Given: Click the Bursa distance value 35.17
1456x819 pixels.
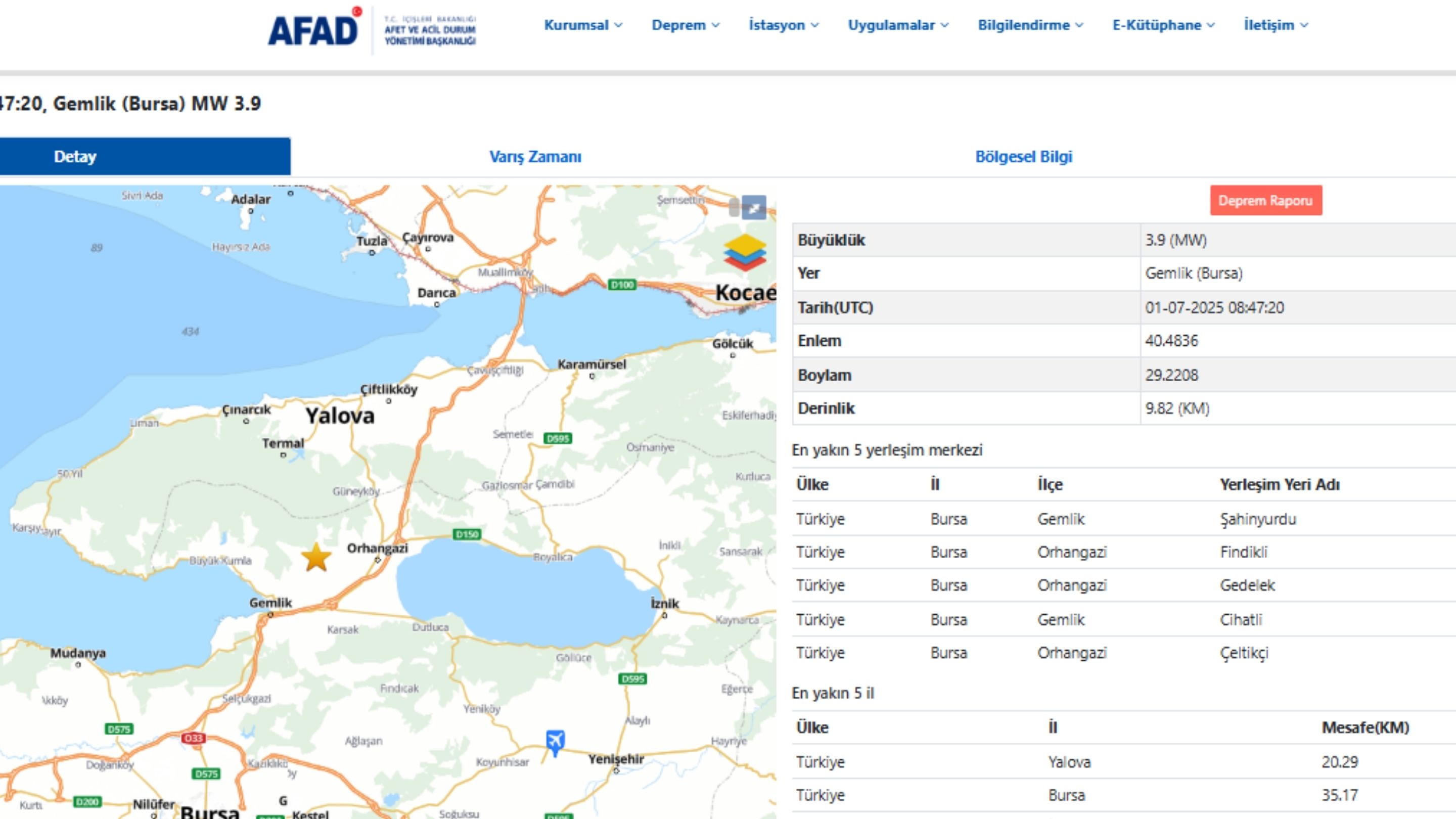Looking at the screenshot, I should point(1340,795).
